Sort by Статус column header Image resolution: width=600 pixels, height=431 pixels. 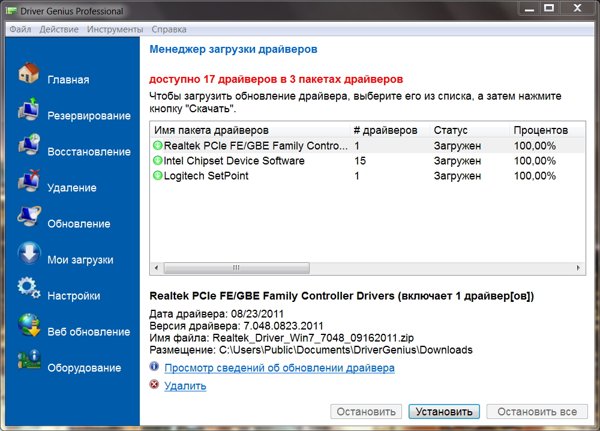pos(470,130)
